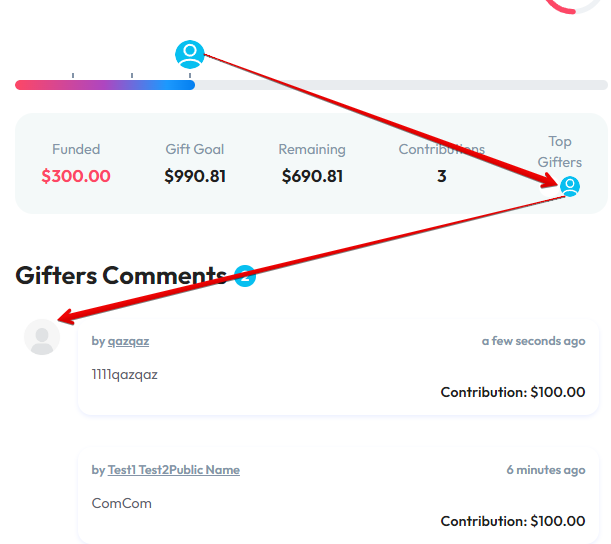Click the Funded $300.00 amount
Image resolution: width=611 pixels, height=544 pixels.
(x=76, y=176)
